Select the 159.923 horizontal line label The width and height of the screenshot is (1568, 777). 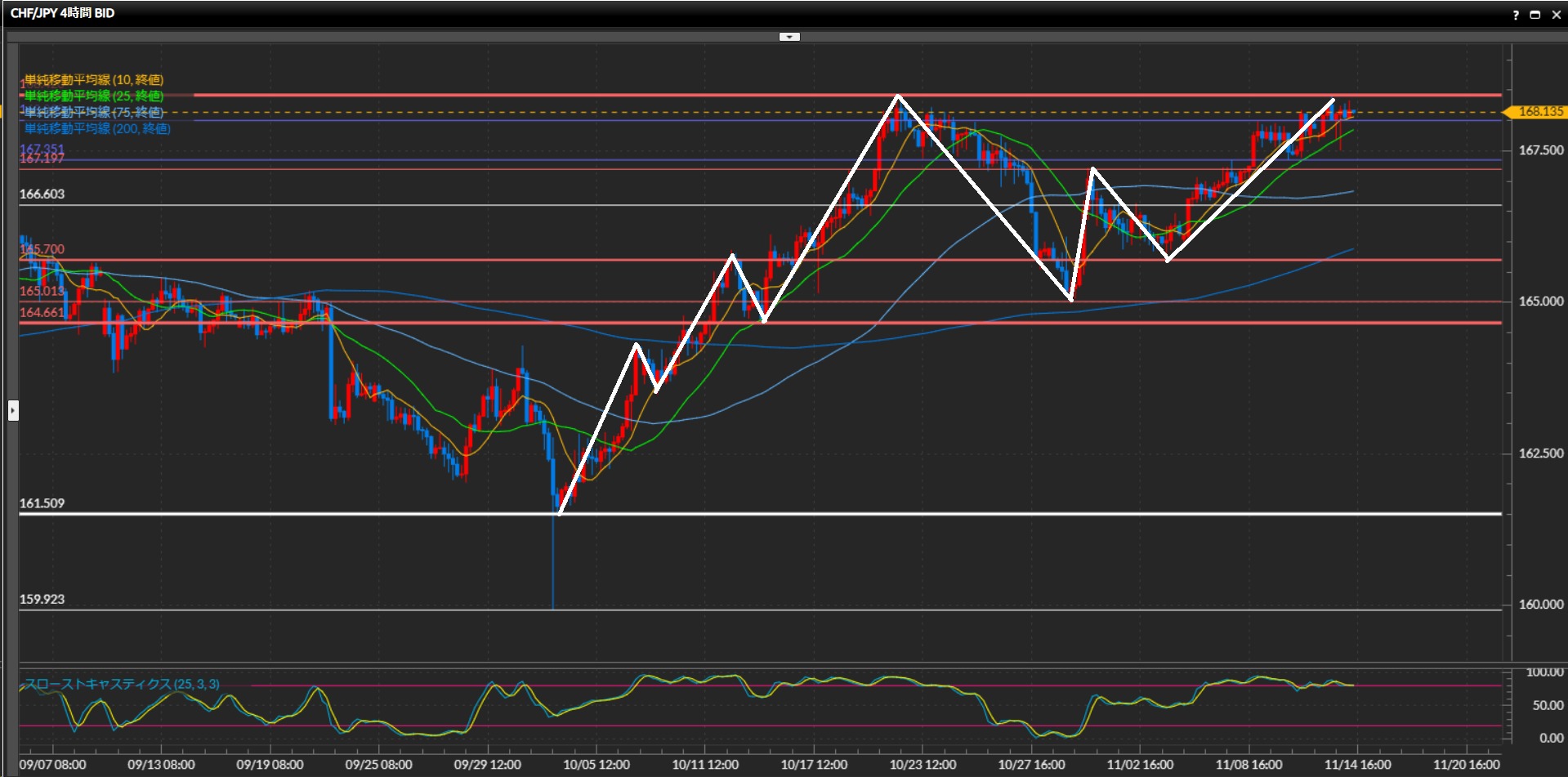[42, 599]
